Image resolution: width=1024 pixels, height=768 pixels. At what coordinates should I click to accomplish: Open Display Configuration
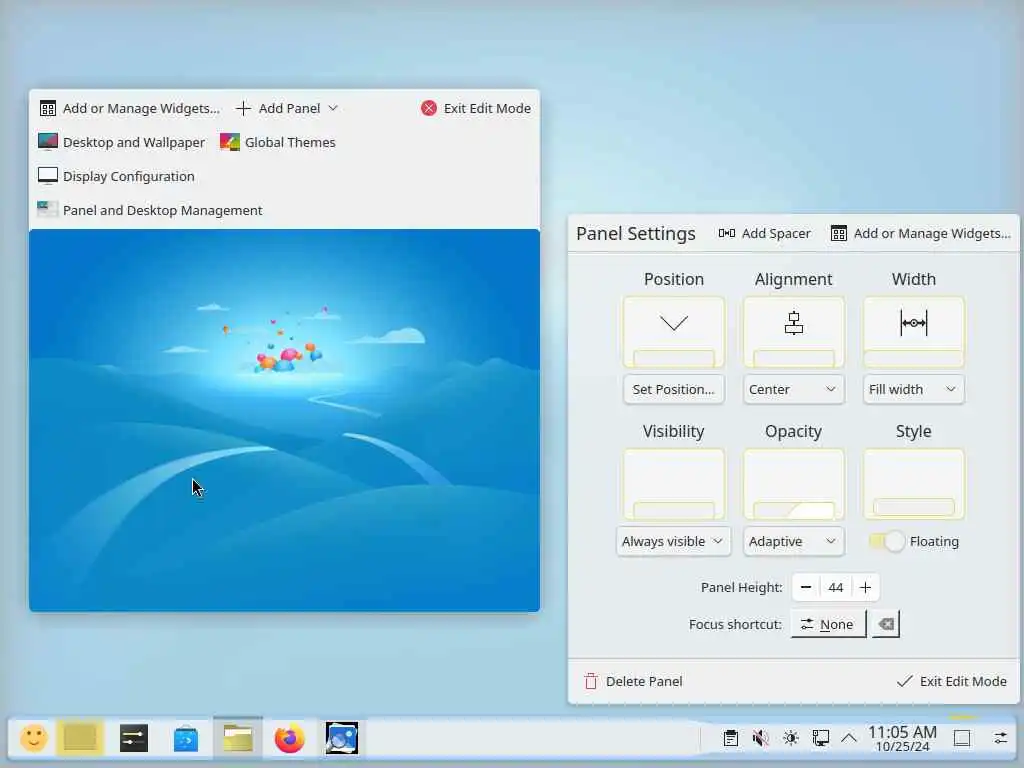pyautogui.click(x=116, y=176)
